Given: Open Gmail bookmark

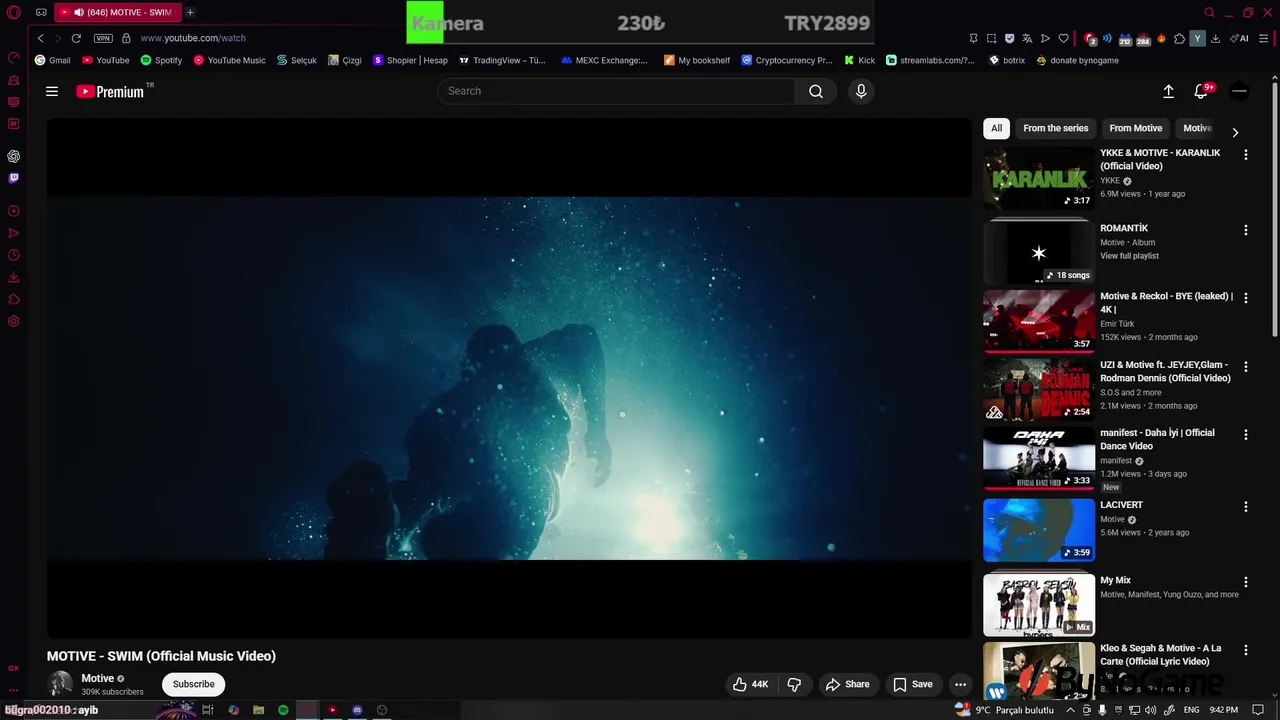Looking at the screenshot, I should point(53,60).
